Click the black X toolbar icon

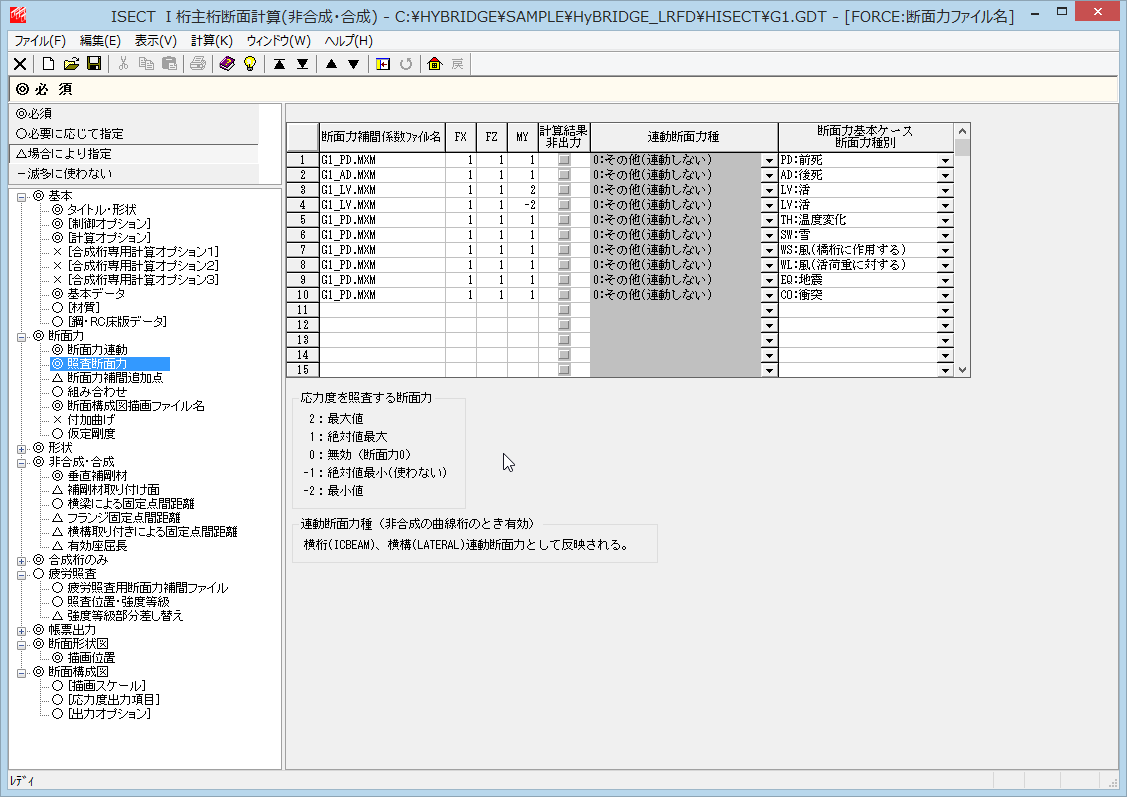pyautogui.click(x=20, y=64)
